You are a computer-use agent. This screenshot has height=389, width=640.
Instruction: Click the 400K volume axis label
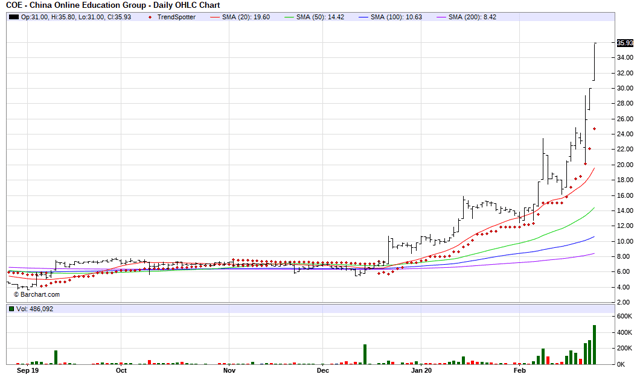tap(625, 333)
